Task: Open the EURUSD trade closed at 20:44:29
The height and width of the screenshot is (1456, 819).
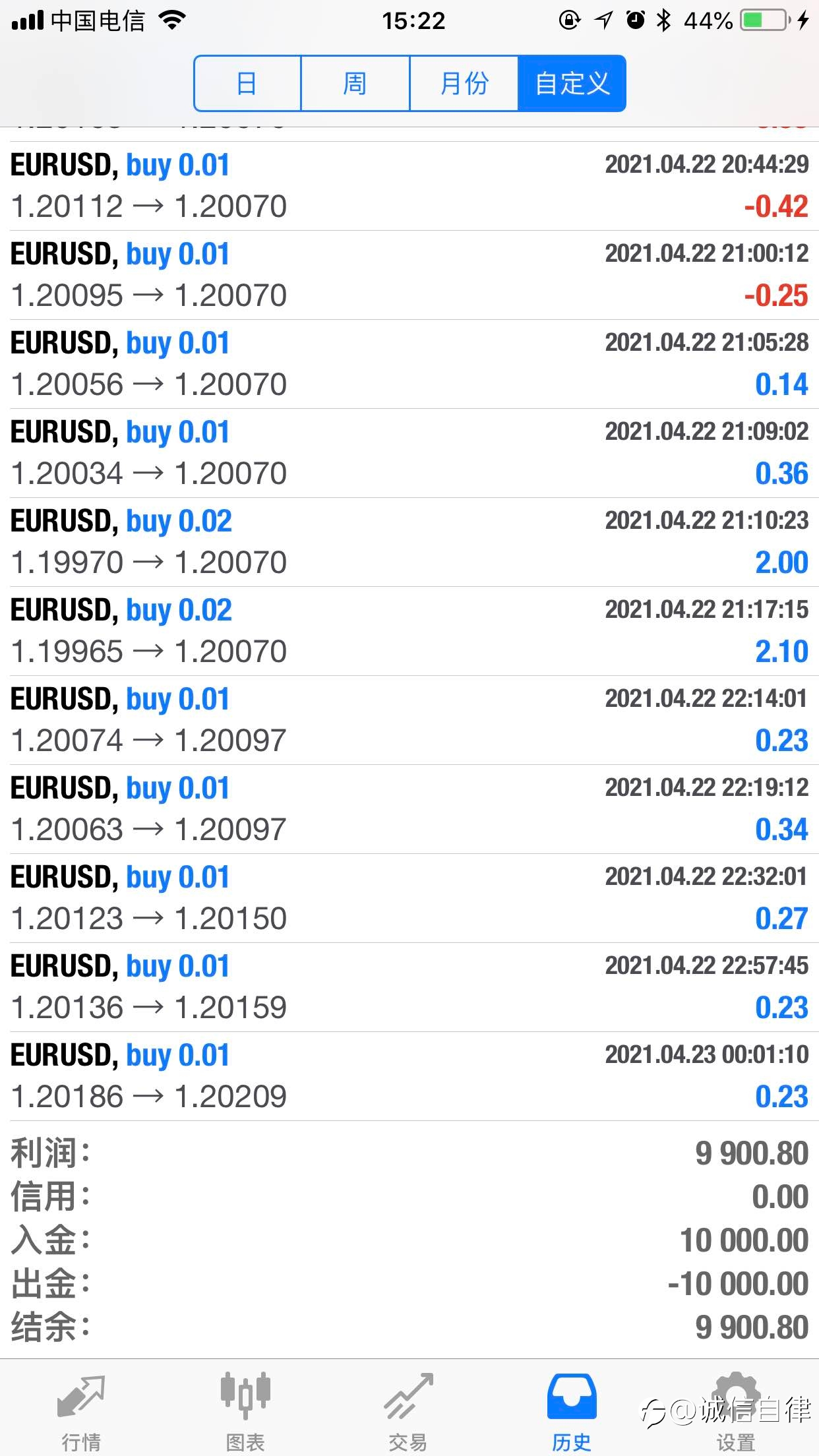Action: (409, 186)
